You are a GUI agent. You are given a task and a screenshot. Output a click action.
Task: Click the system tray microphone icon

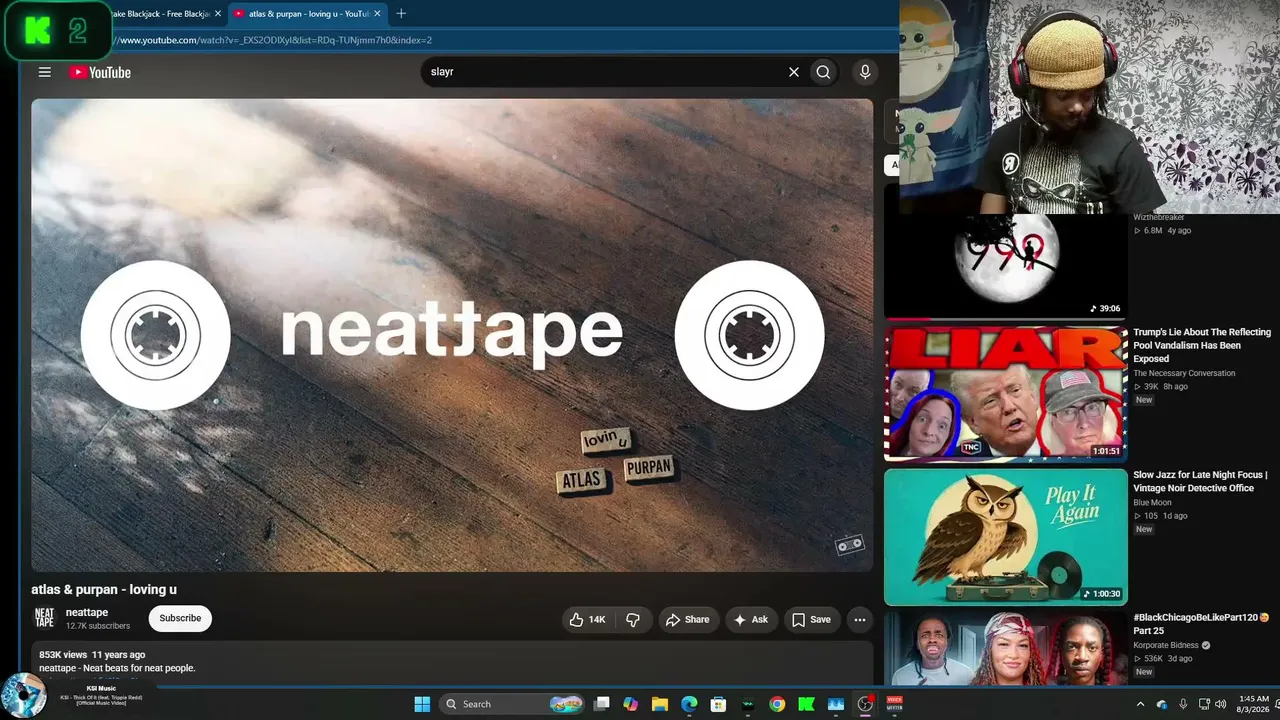(1183, 704)
